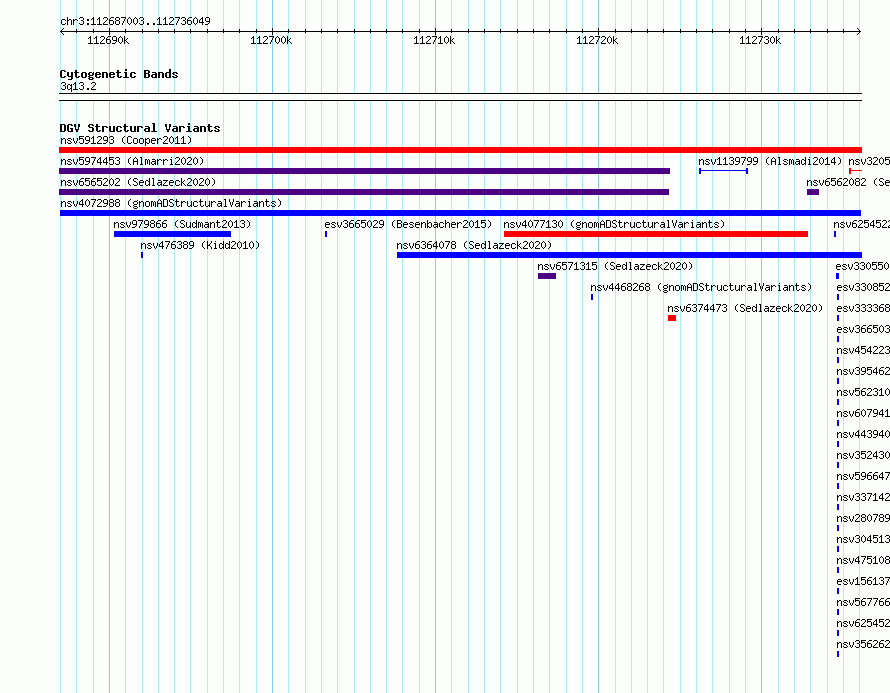890x693 pixels.
Task: Open the nsv476389 (Kidd2010) variant label
Action: (x=200, y=245)
